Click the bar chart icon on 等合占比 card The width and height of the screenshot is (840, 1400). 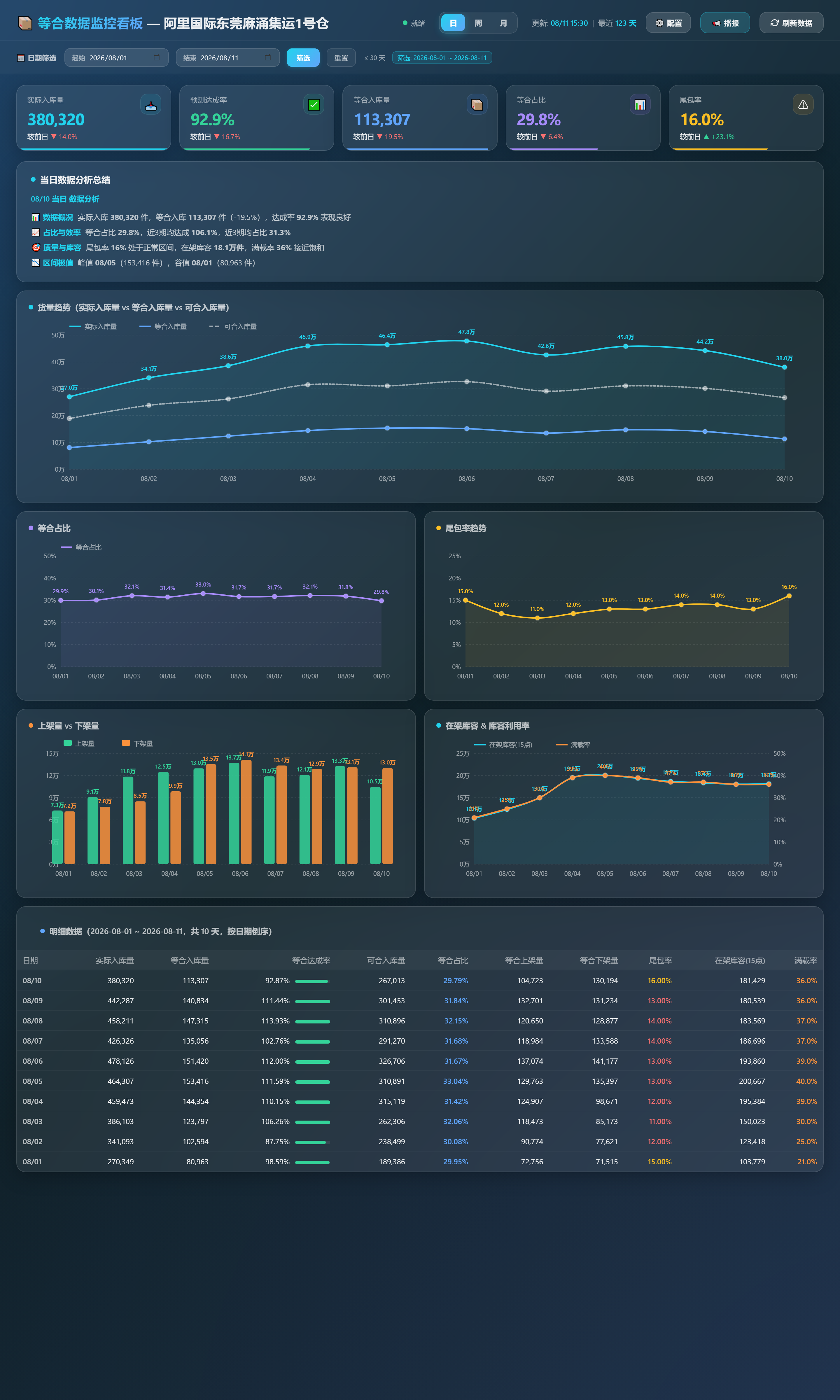(x=640, y=105)
